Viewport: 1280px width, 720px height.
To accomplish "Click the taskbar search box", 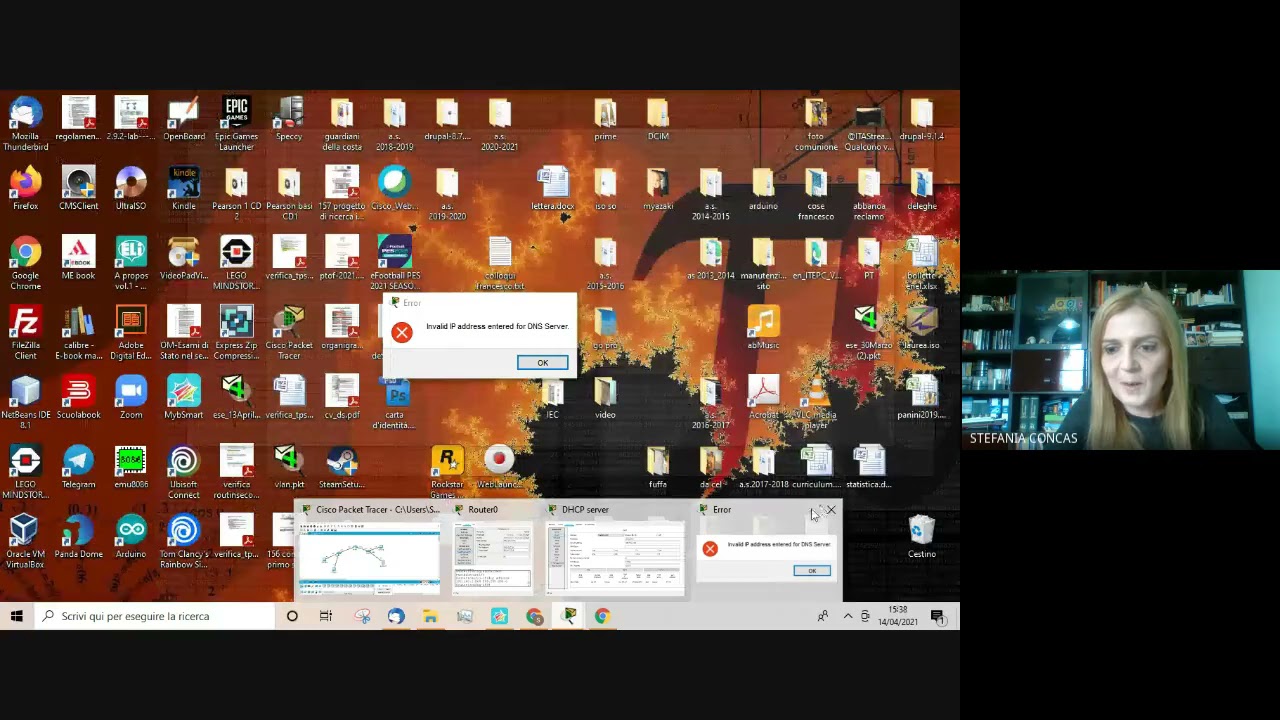I will pyautogui.click(x=154, y=616).
